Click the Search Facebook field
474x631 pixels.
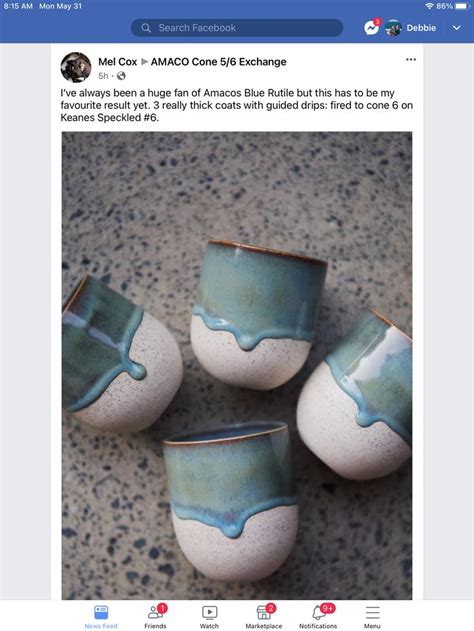pos(237,28)
